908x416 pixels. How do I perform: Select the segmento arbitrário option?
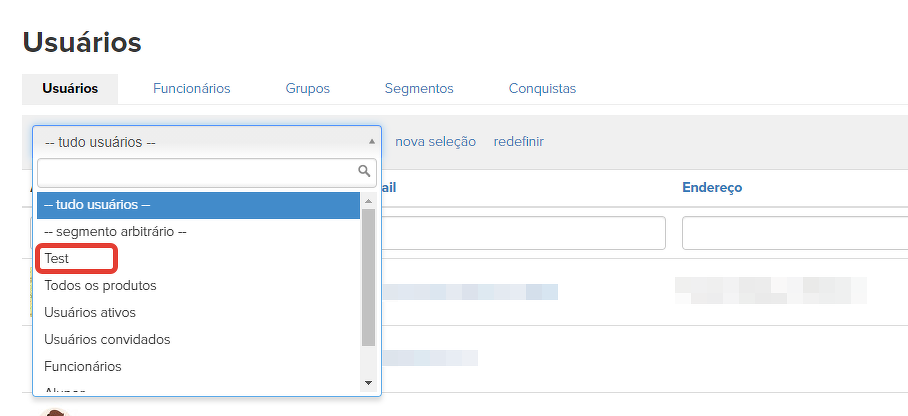click(x=115, y=231)
